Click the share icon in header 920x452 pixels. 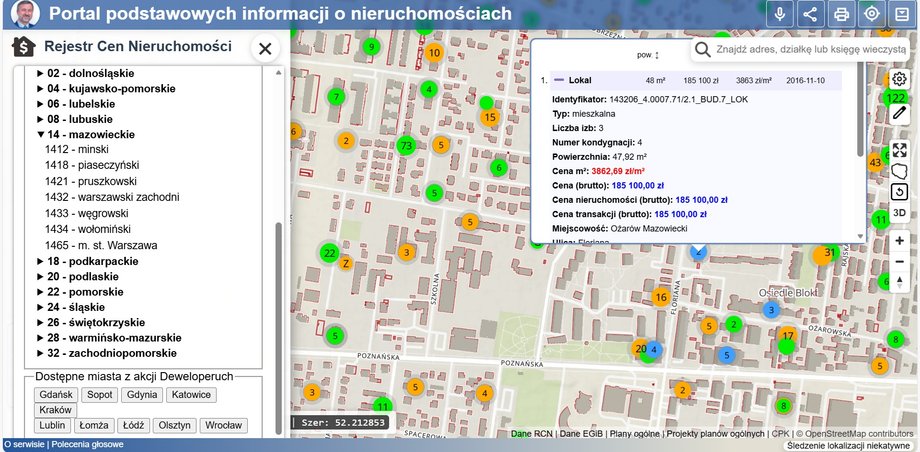coord(810,14)
